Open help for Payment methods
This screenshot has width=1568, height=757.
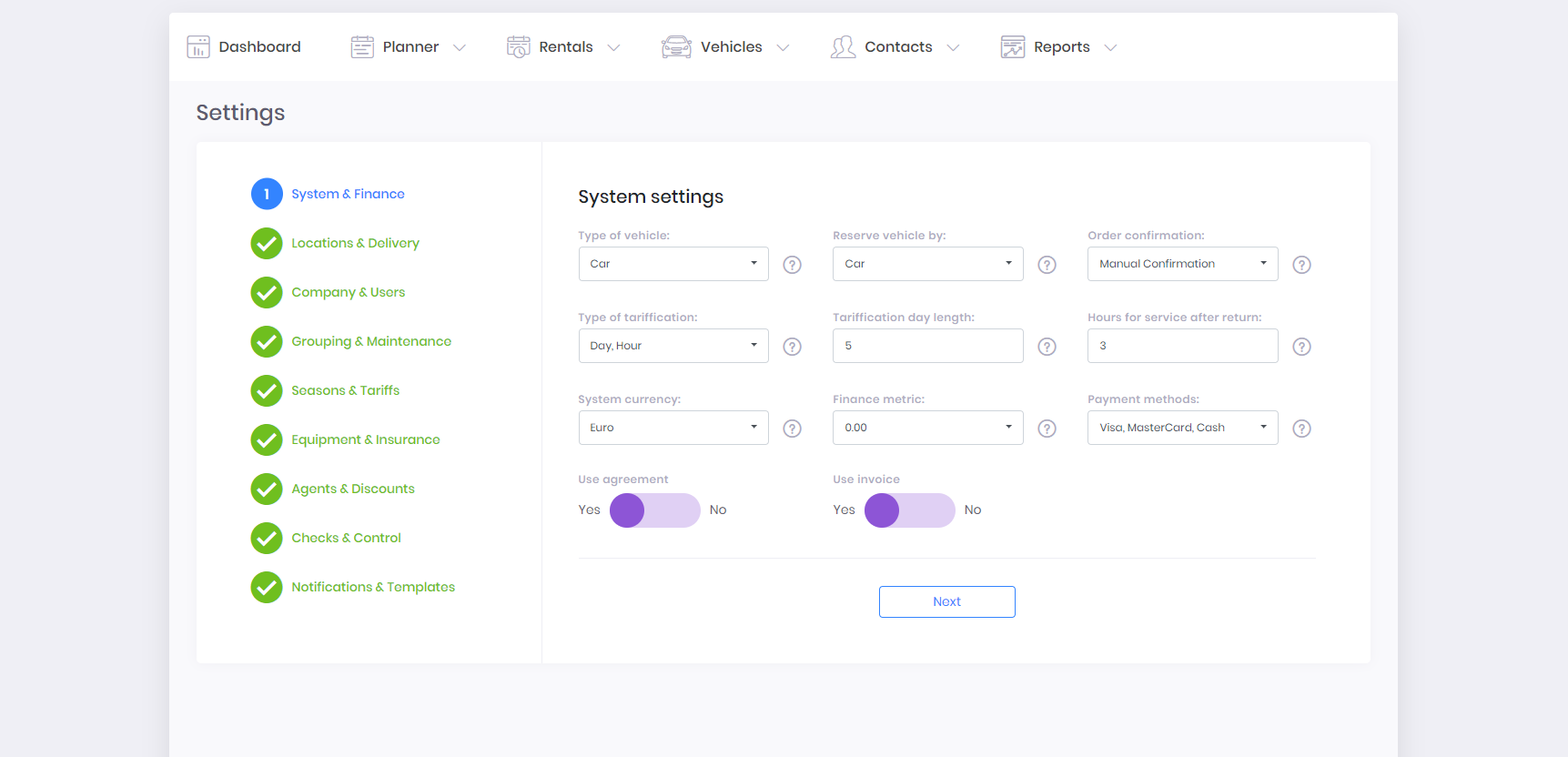1302,429
